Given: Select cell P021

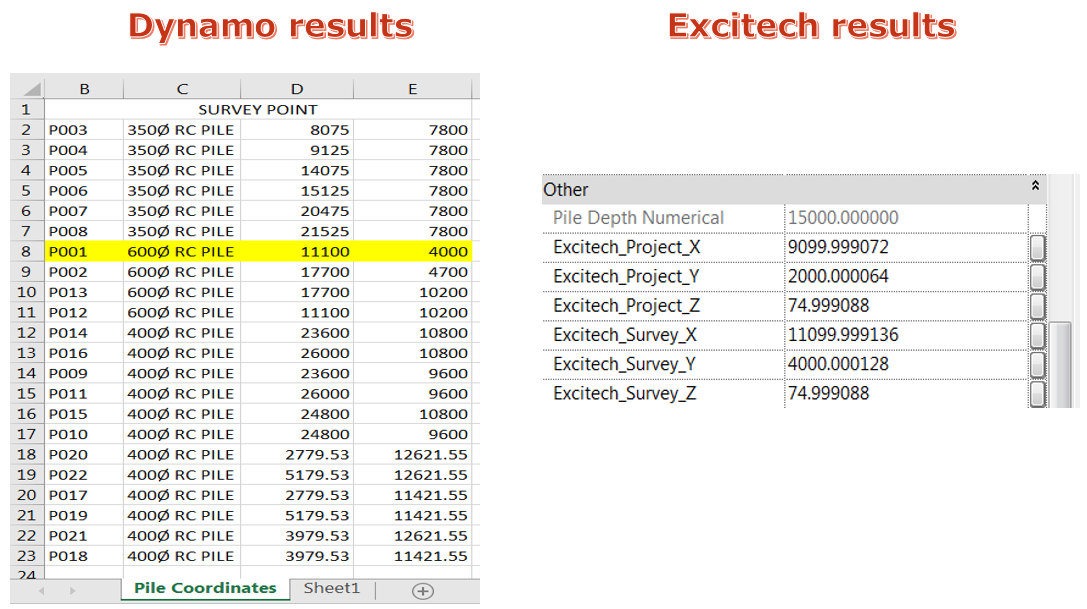Looking at the screenshot, I should 85,535.
